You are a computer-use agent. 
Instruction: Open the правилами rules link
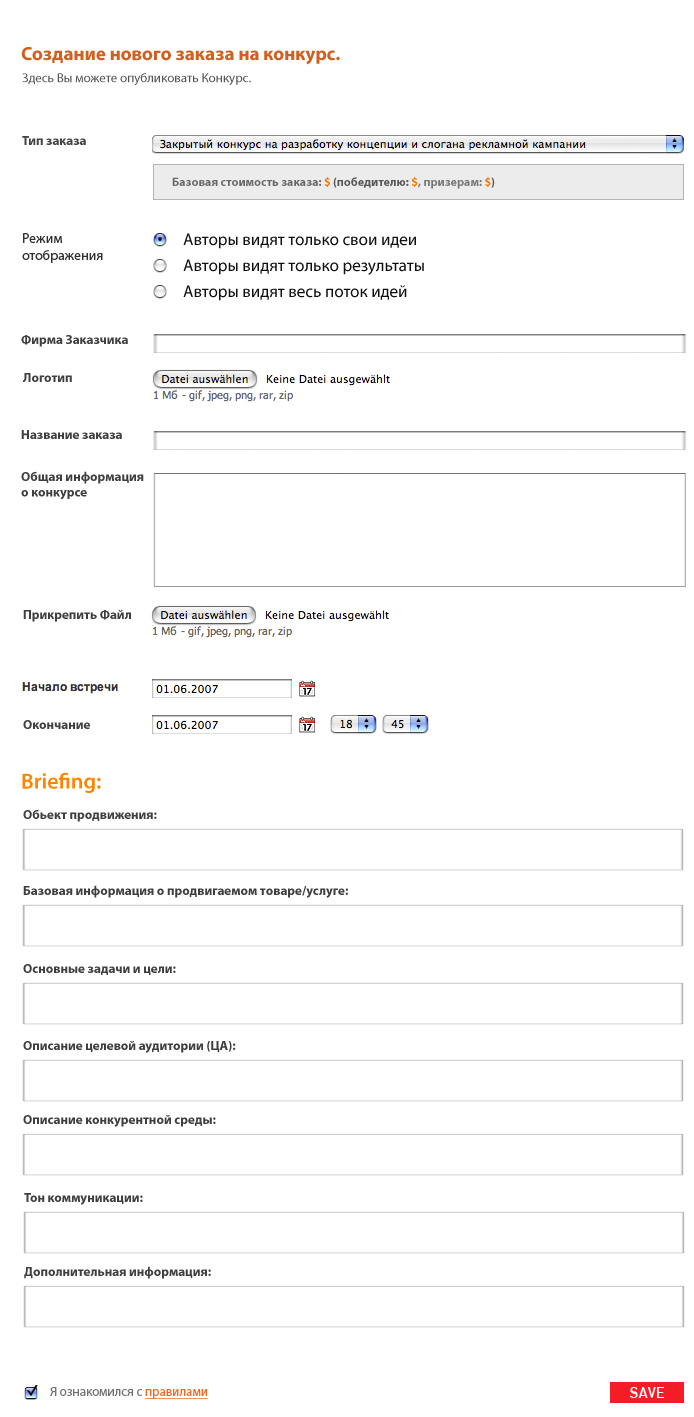click(x=175, y=1391)
